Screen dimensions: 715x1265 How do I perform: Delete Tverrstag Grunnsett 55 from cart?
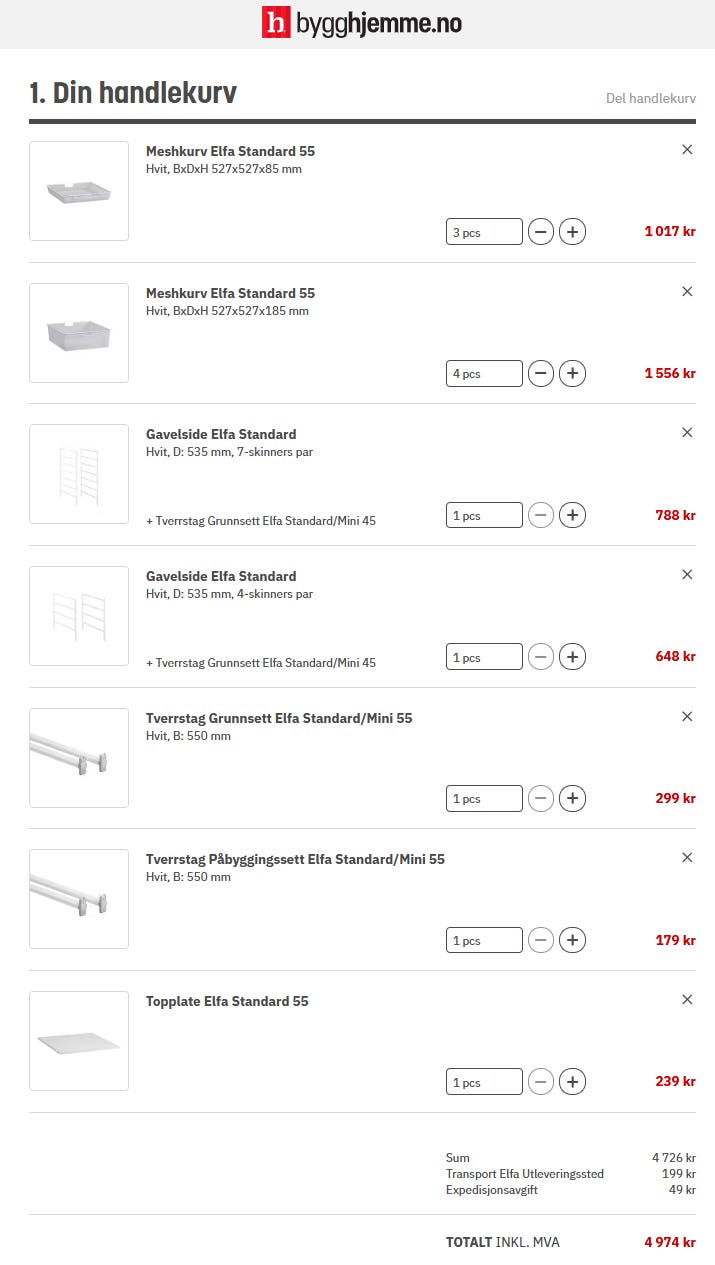[687, 717]
